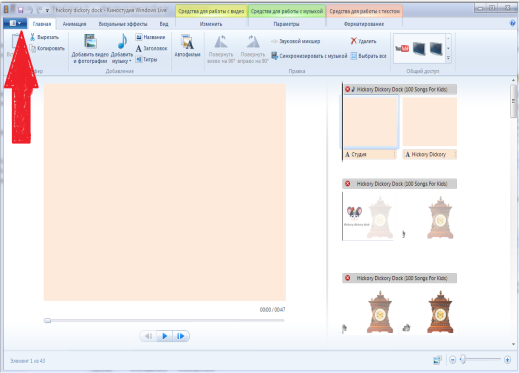
Task: Click the Title button in Add group
Action: 150,37
